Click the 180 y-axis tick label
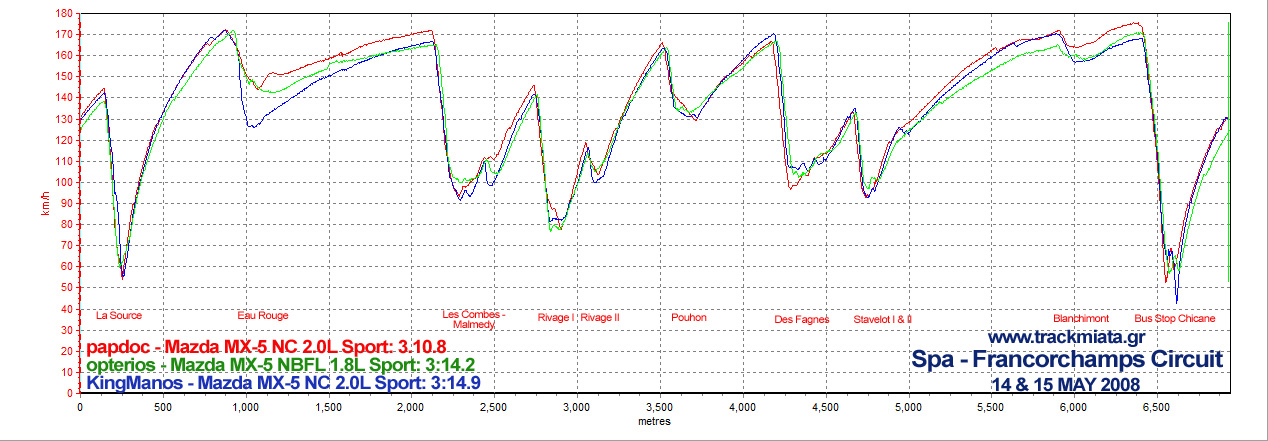Viewport: 1268px width, 441px height. coord(65,13)
